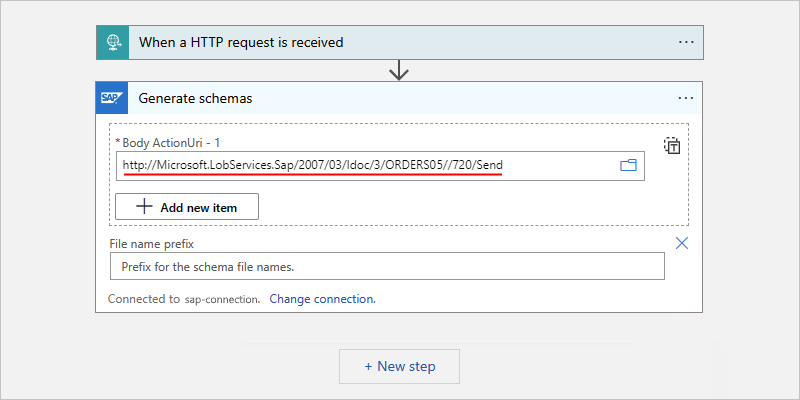Expand the 'When a HTTP request is received' card
This screenshot has height=400, width=800.
tap(400, 42)
